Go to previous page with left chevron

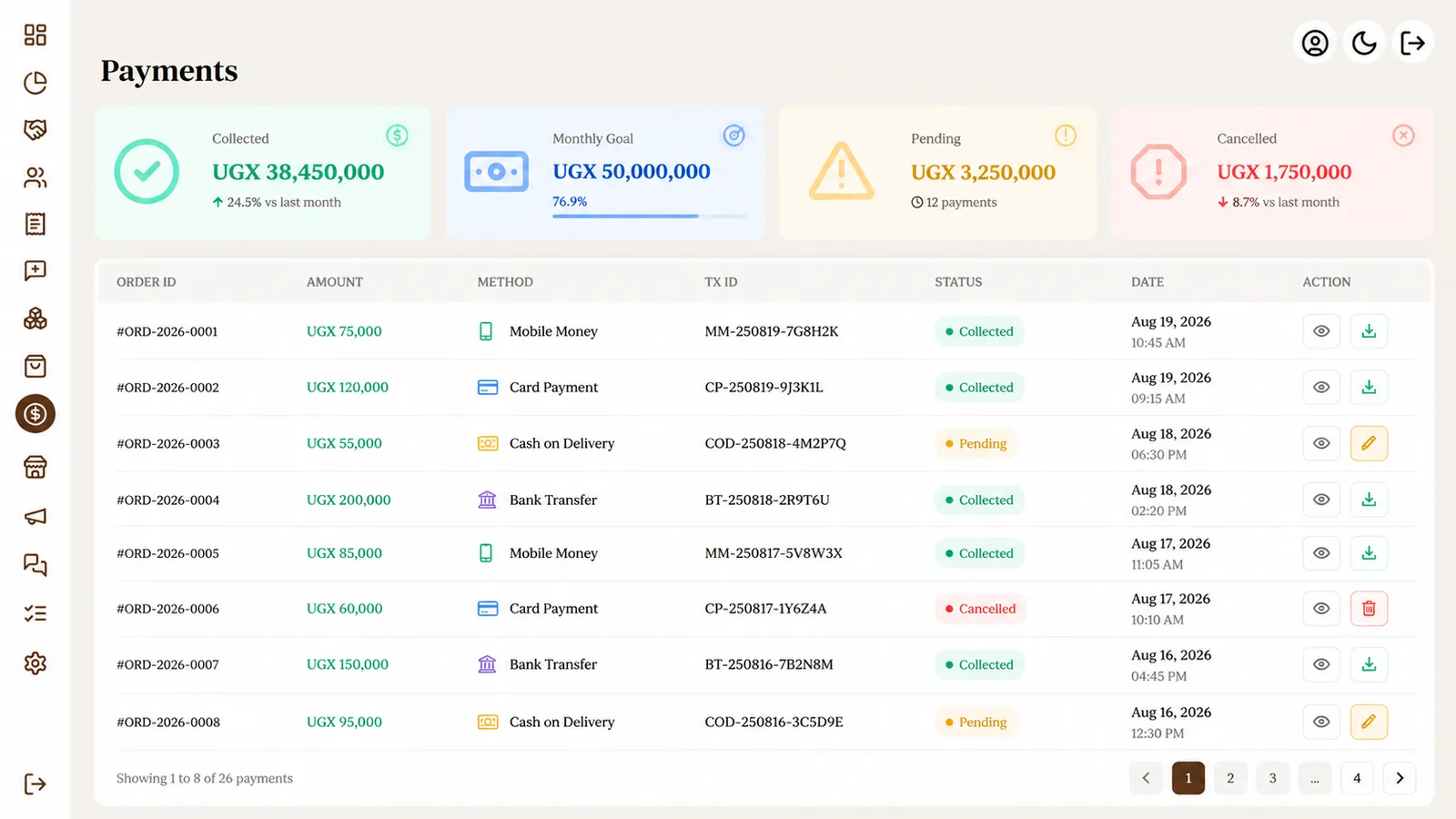tap(1146, 778)
